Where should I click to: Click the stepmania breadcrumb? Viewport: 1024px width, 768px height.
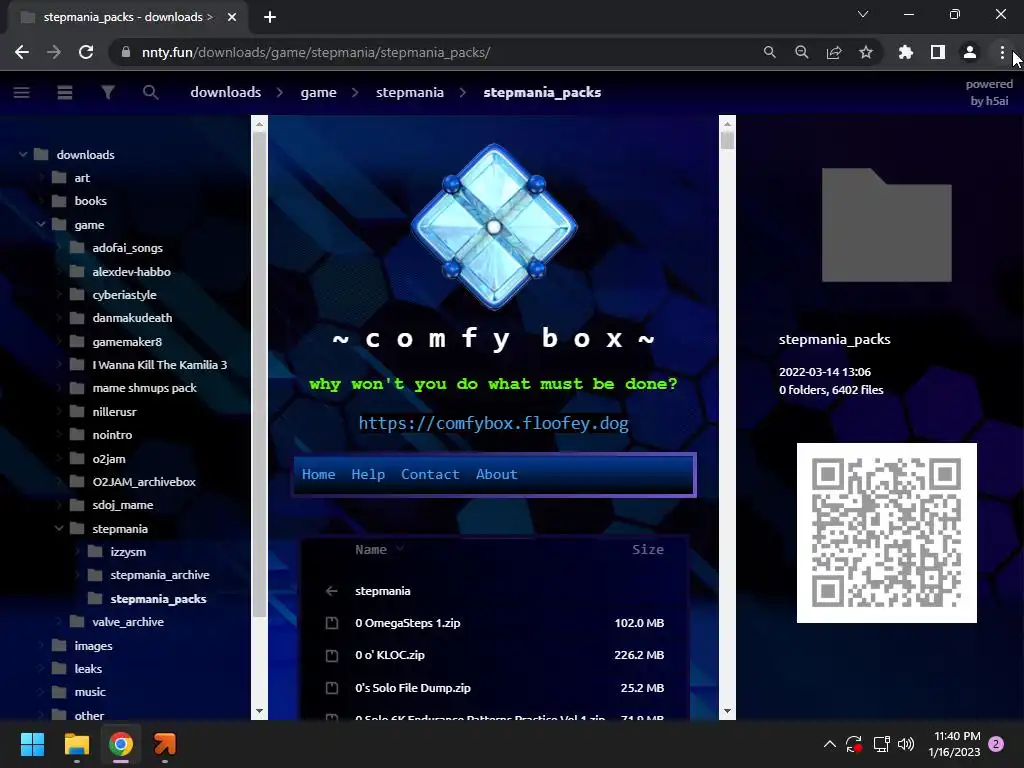click(410, 92)
